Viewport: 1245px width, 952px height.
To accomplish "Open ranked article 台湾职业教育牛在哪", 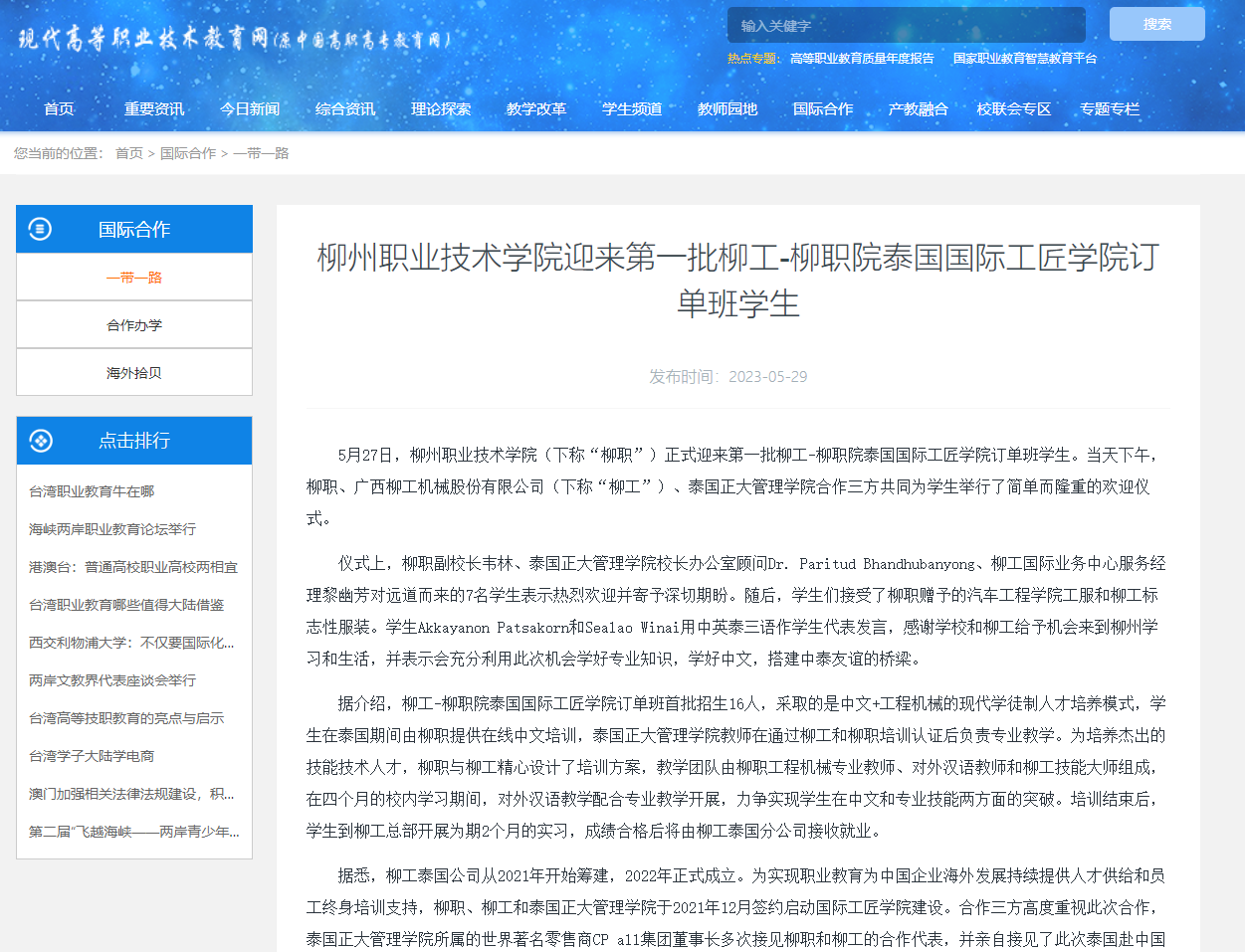I will tap(92, 491).
